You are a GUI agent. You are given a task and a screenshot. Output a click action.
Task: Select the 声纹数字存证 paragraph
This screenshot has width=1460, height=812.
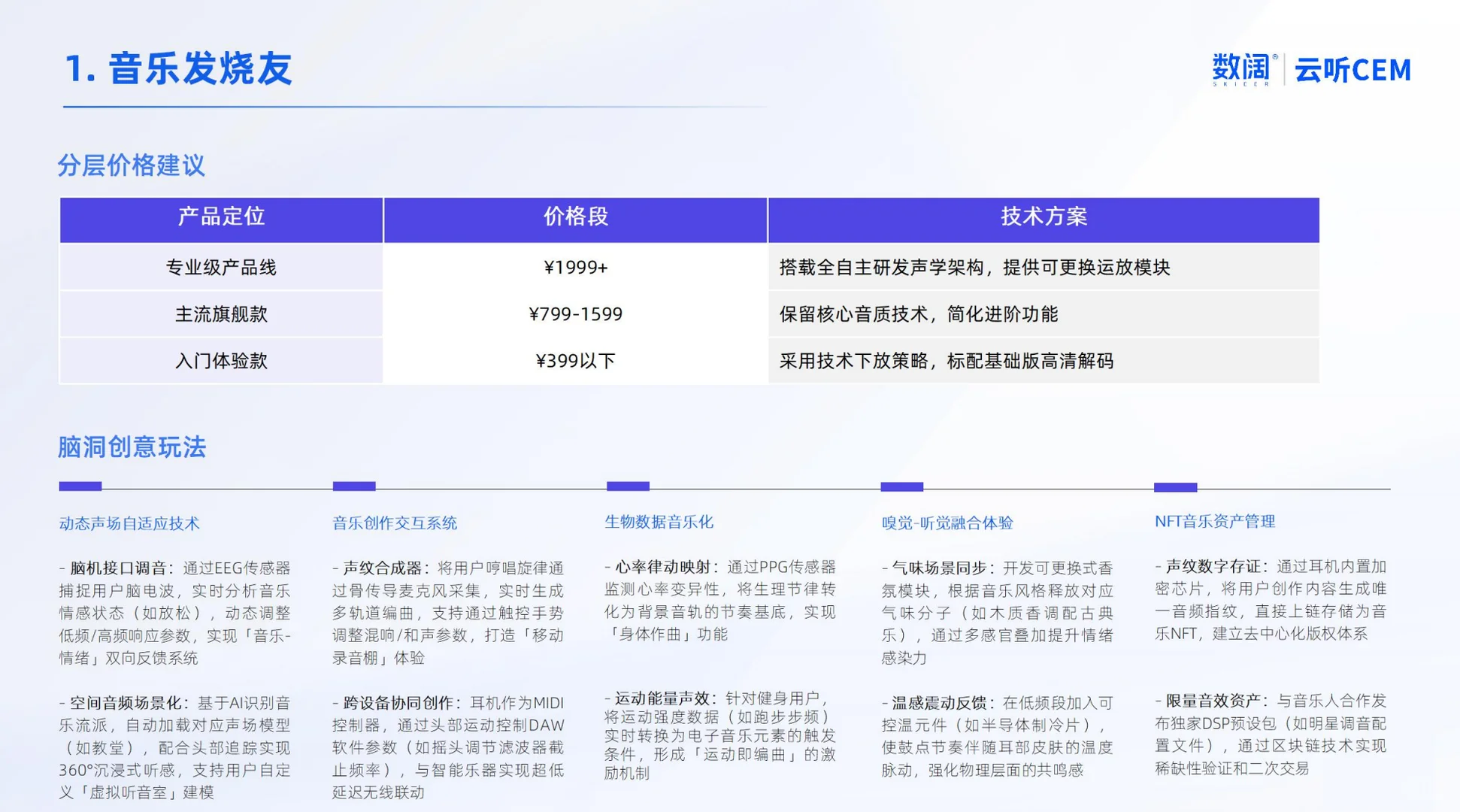(1271, 600)
